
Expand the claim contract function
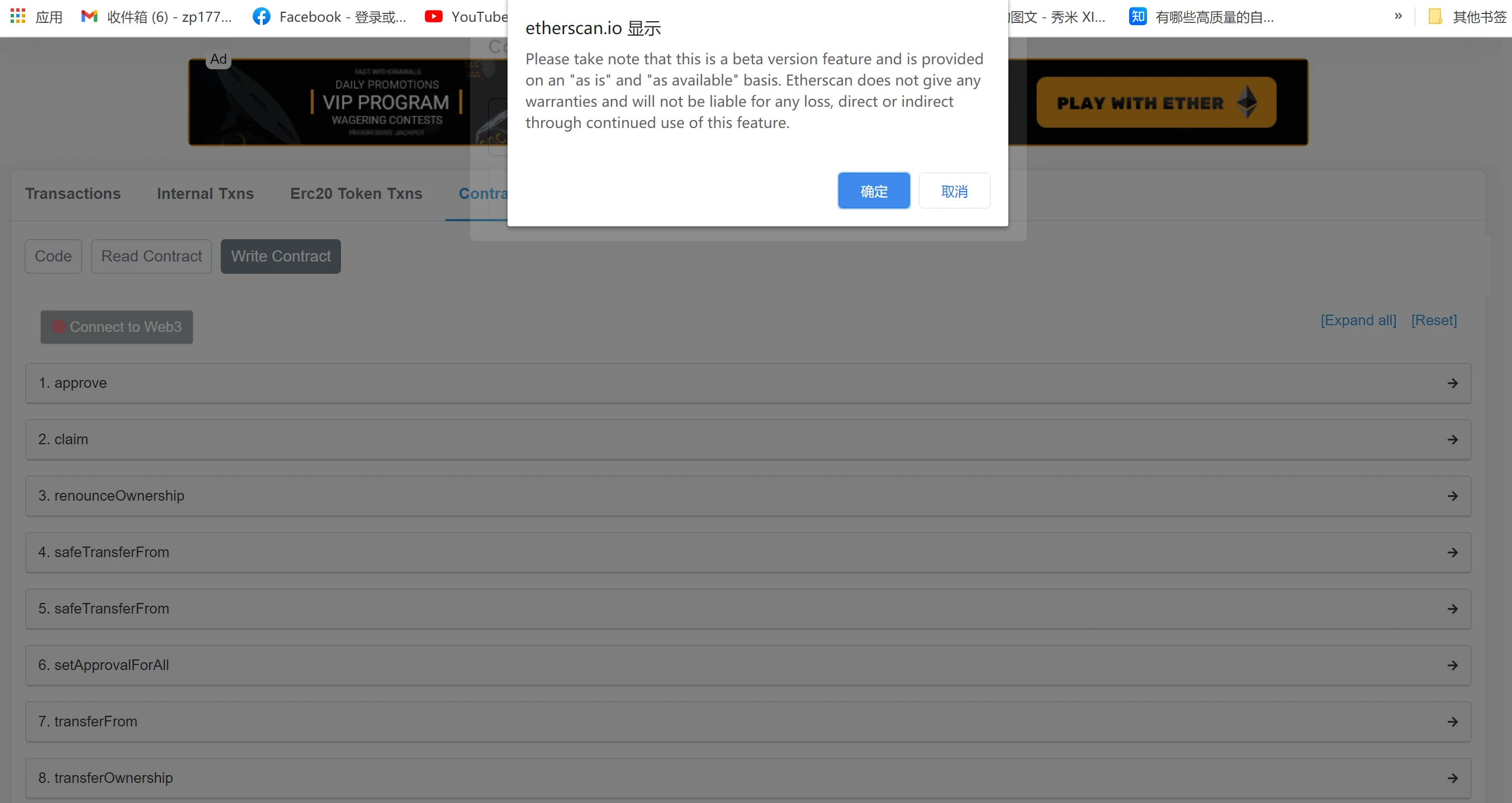click(1452, 439)
